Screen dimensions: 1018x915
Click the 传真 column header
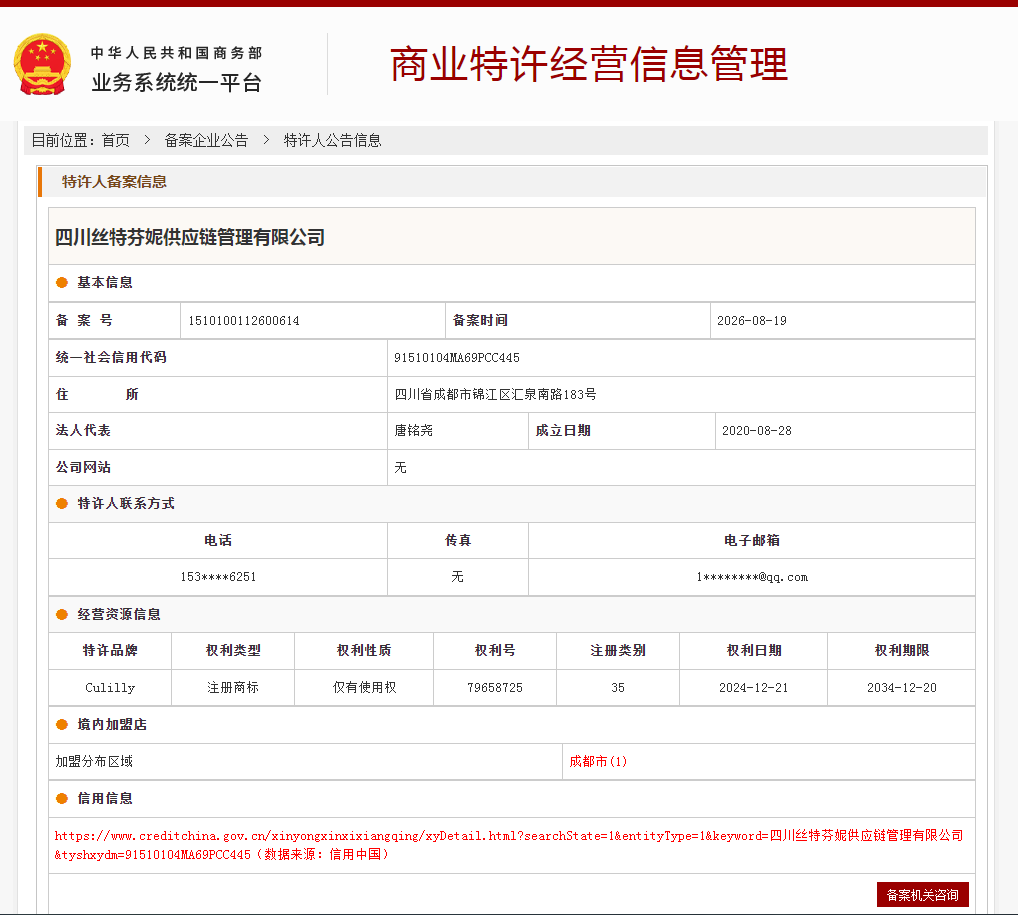pos(458,540)
